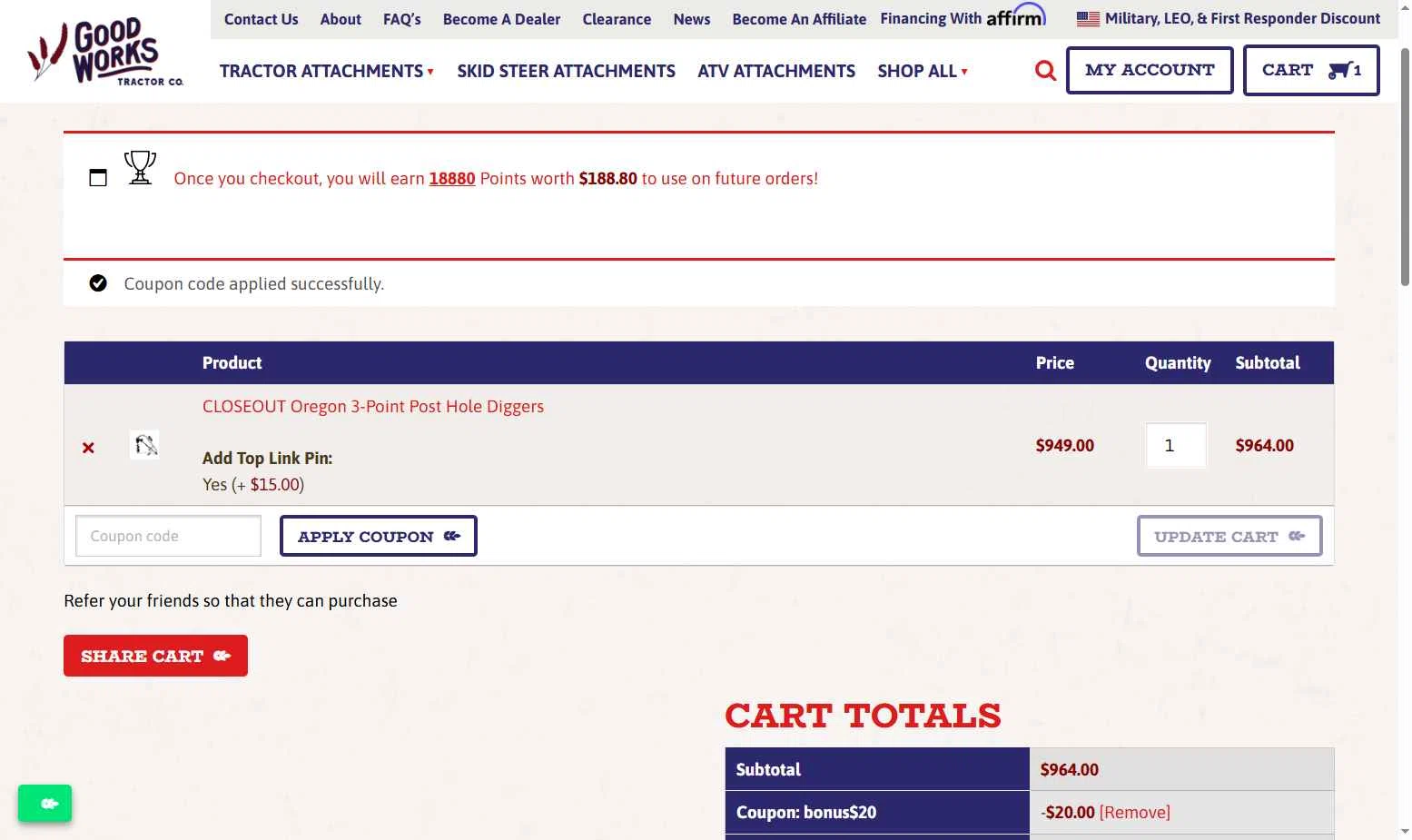Open the FAQ's page
Screen dimensions: 1412x840
[401, 19]
